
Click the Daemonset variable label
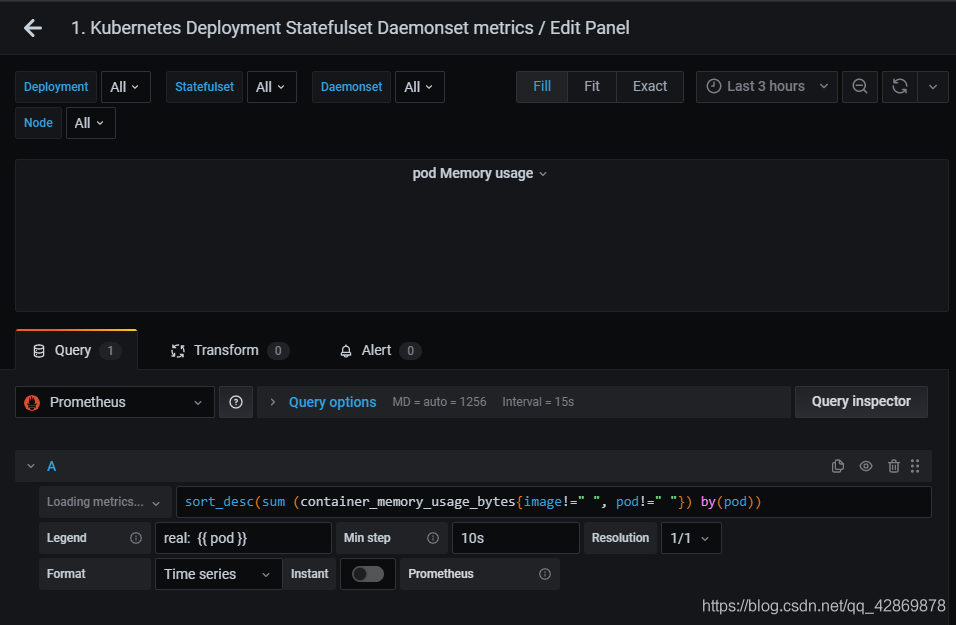[351, 87]
